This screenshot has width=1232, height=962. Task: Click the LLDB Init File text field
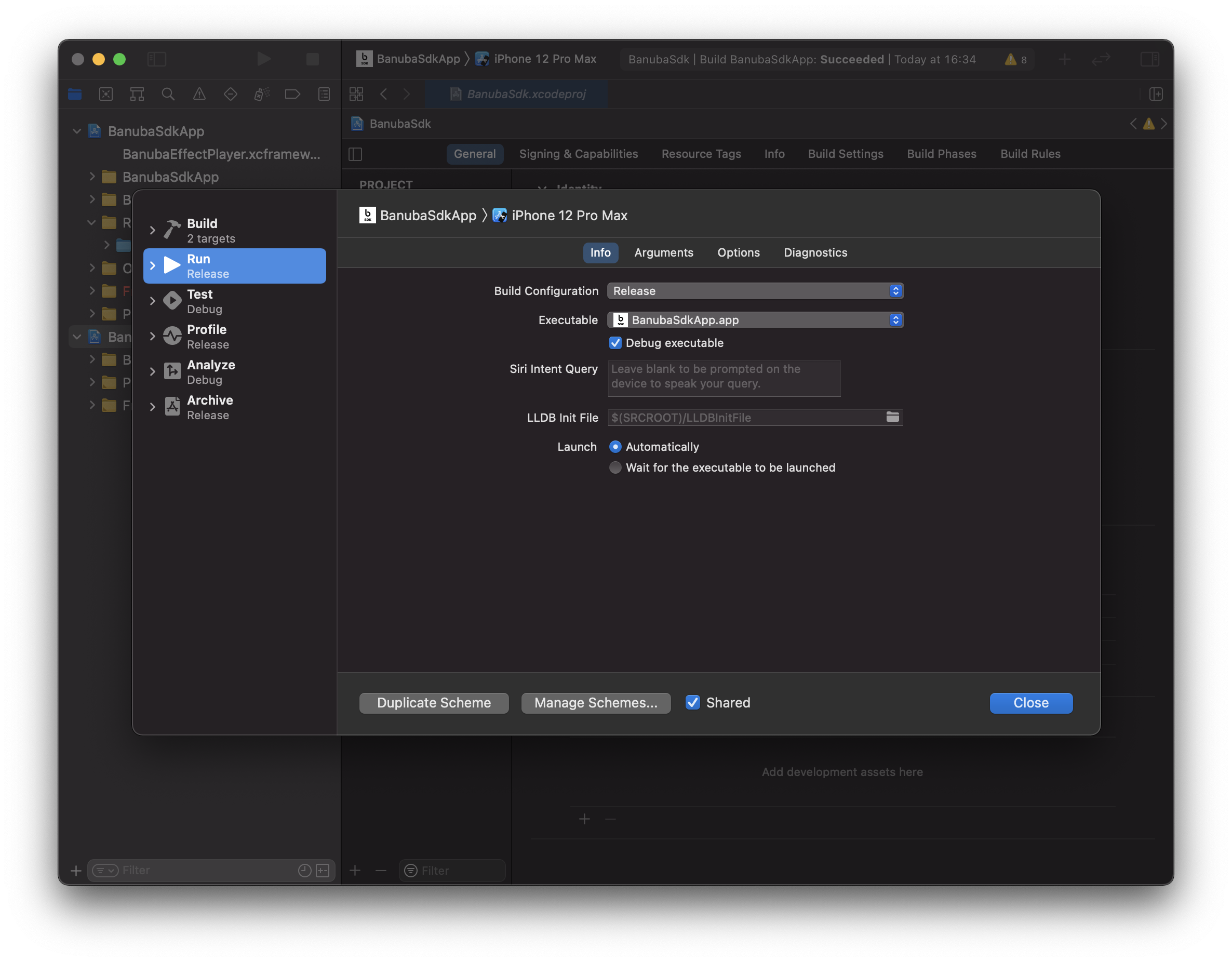pyautogui.click(x=755, y=418)
